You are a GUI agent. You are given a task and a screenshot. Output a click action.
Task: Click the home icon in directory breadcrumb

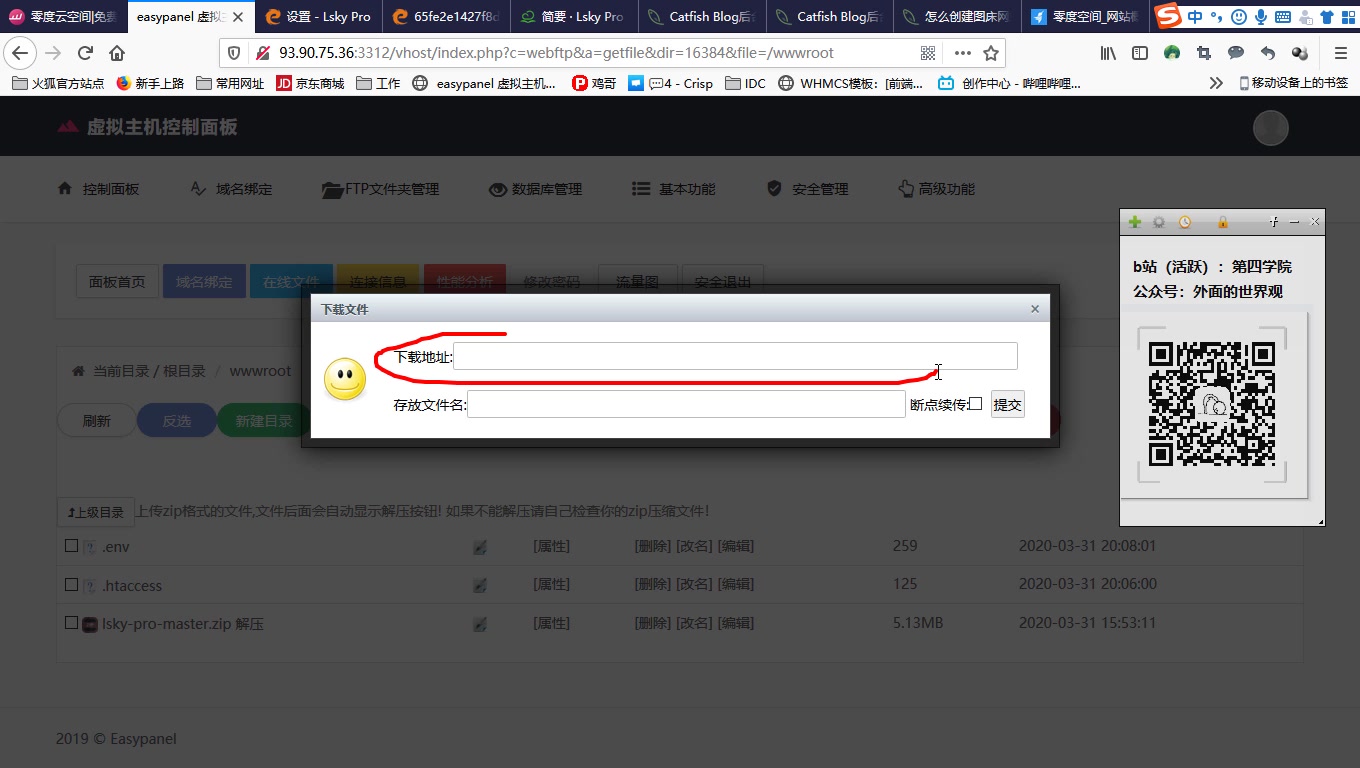(78, 371)
